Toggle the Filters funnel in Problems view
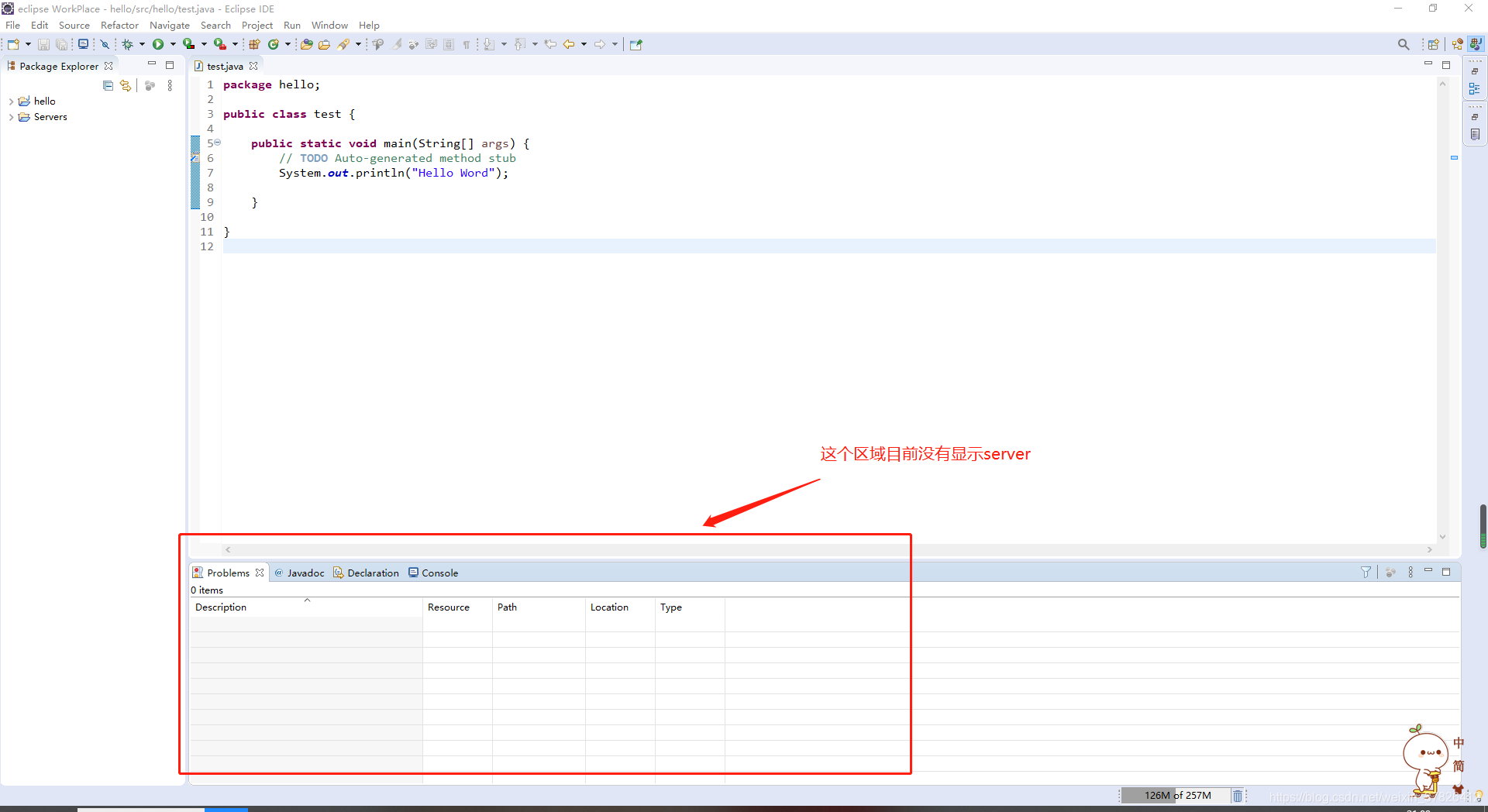 [1366, 572]
